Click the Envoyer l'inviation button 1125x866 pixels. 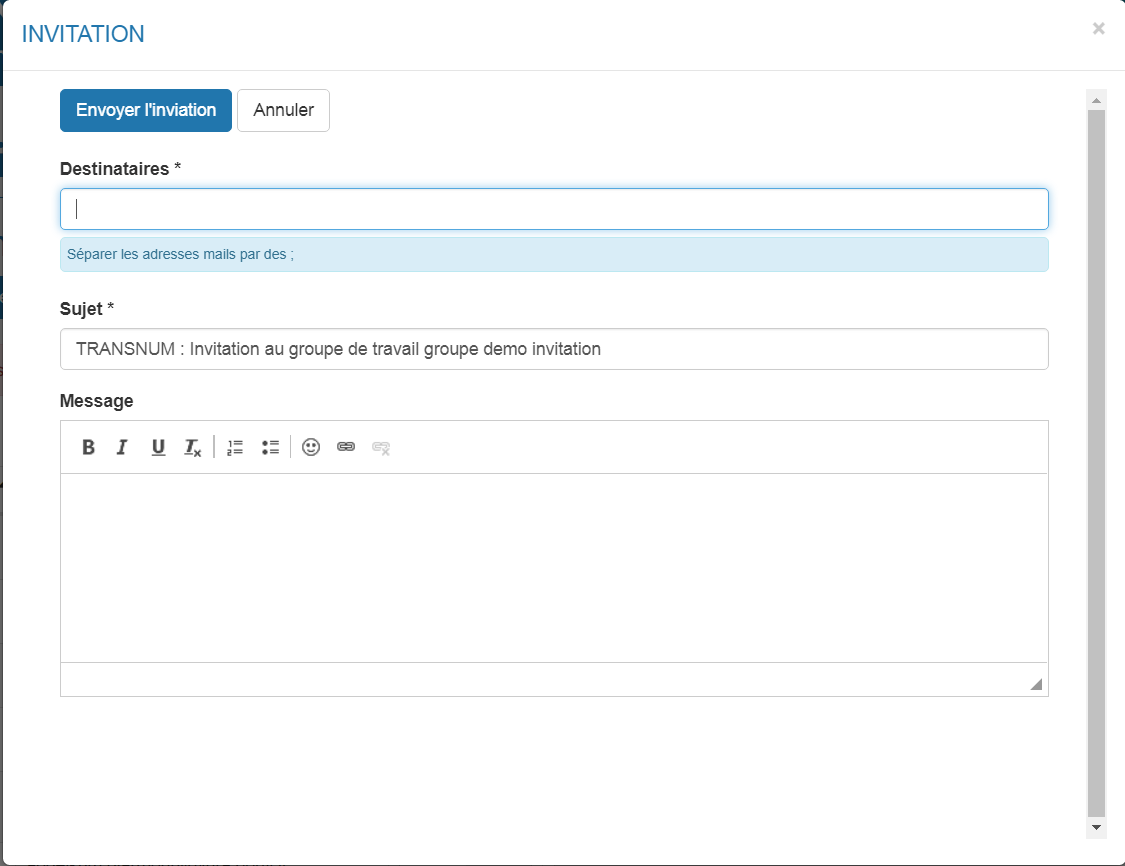(x=146, y=110)
